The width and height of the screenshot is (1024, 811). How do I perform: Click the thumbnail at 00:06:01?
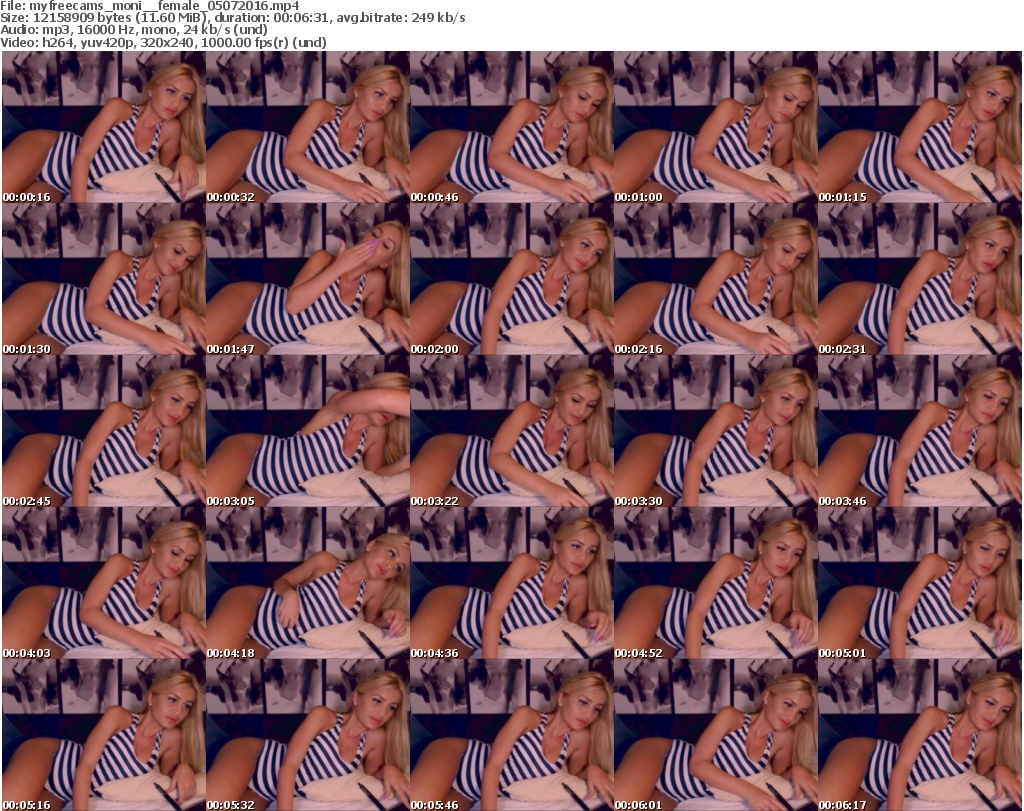click(715, 735)
